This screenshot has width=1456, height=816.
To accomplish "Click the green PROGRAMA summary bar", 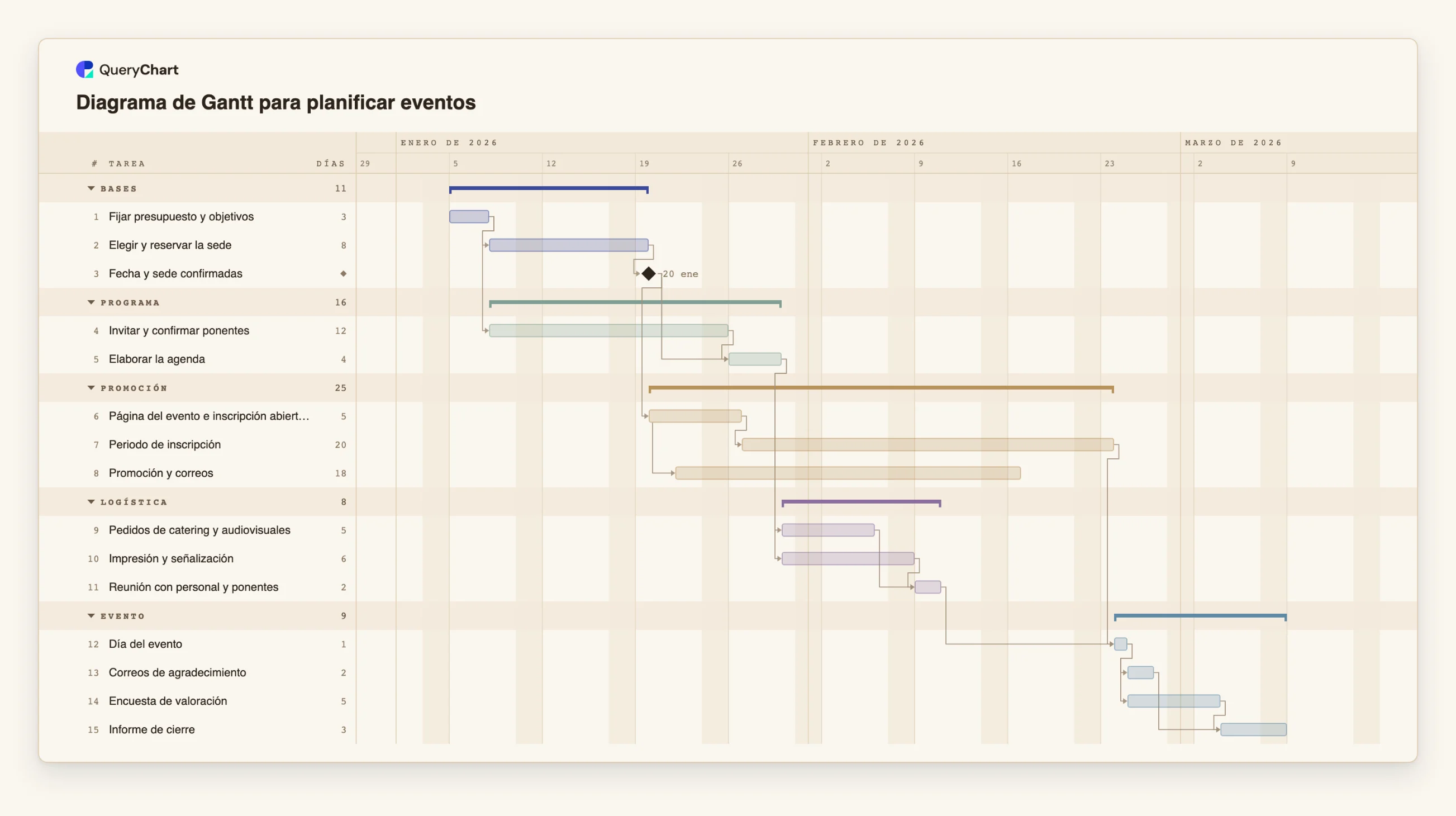I will 635,303.
